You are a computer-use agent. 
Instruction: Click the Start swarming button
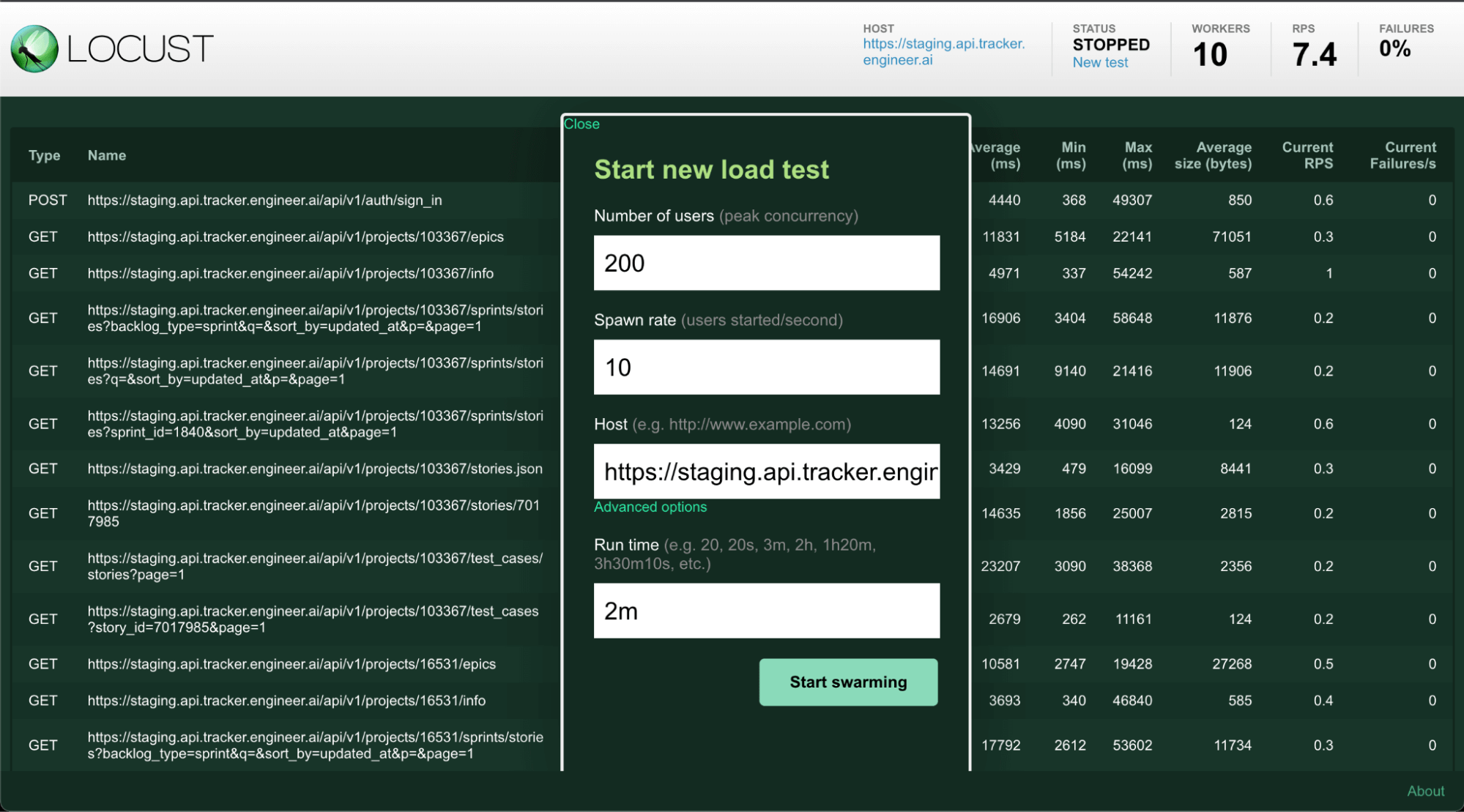click(848, 682)
